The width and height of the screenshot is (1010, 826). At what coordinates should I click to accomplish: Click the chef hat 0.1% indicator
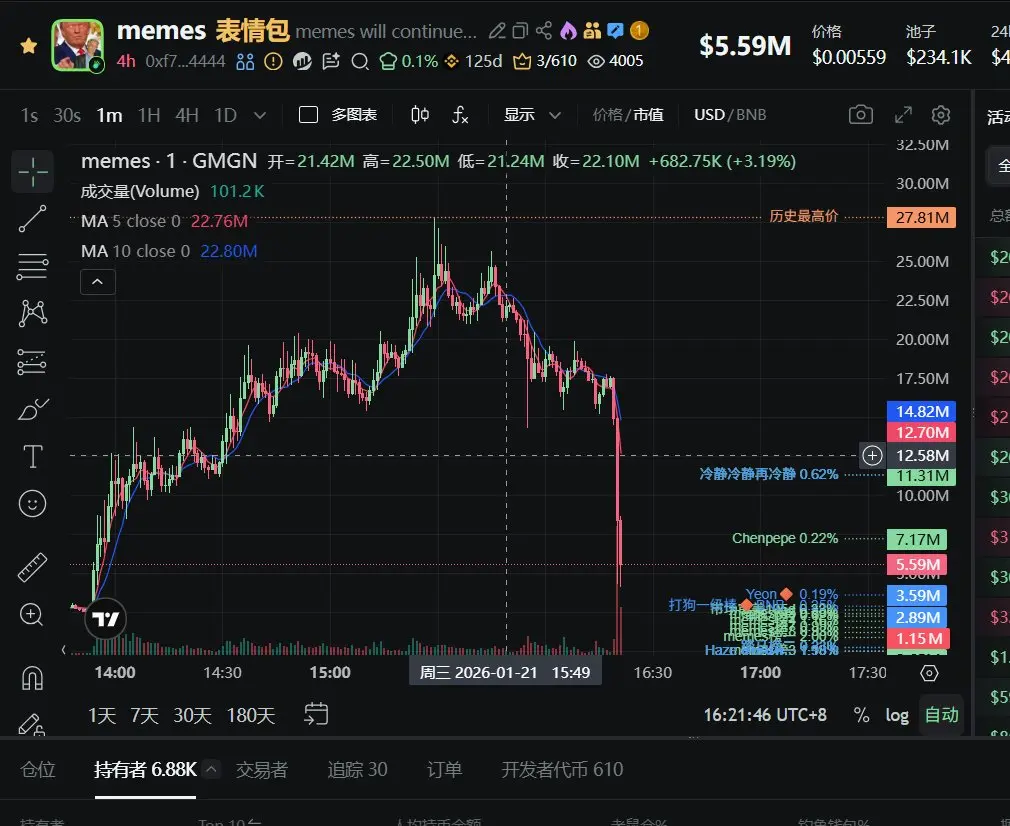pyautogui.click(x=409, y=61)
